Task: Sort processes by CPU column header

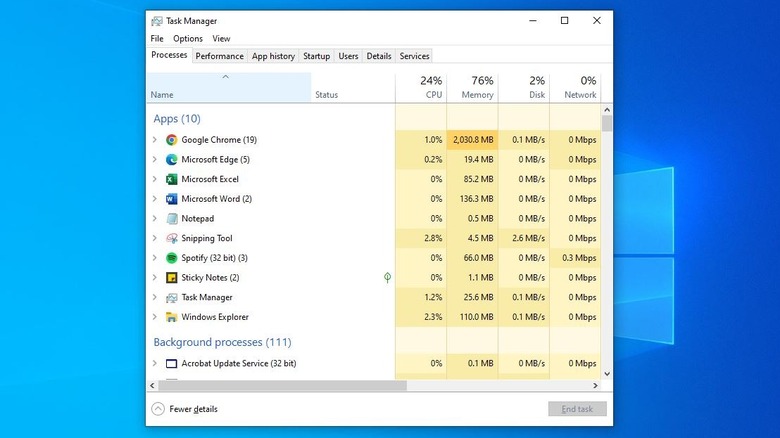Action: [421, 88]
